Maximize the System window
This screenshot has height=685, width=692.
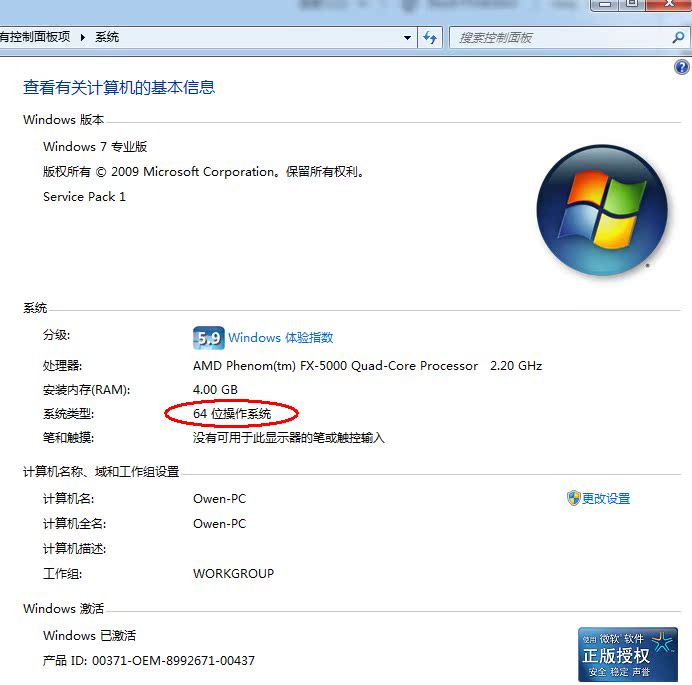coord(632,4)
